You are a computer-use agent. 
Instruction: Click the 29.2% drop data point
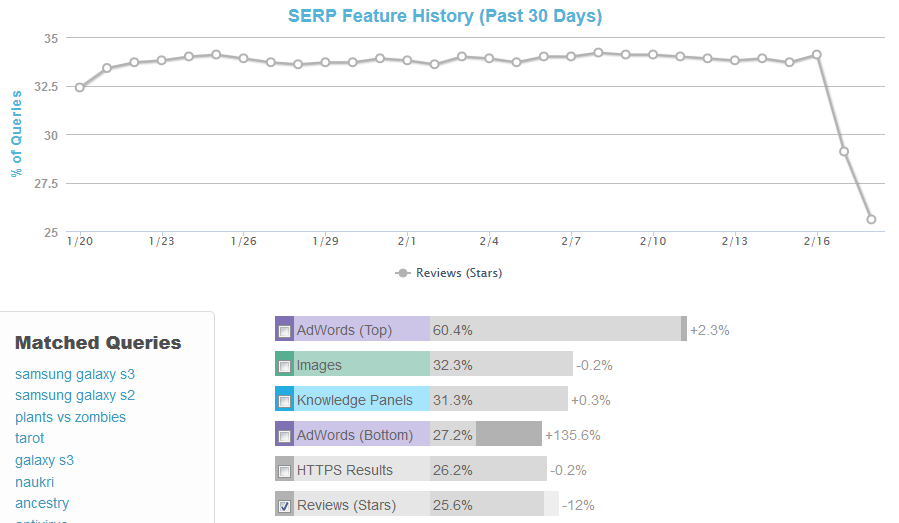tap(844, 151)
